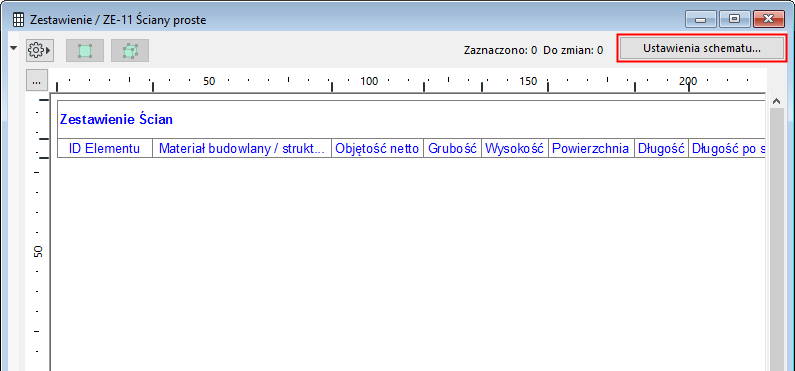Click the select-in-3D green cube icon

(130, 51)
